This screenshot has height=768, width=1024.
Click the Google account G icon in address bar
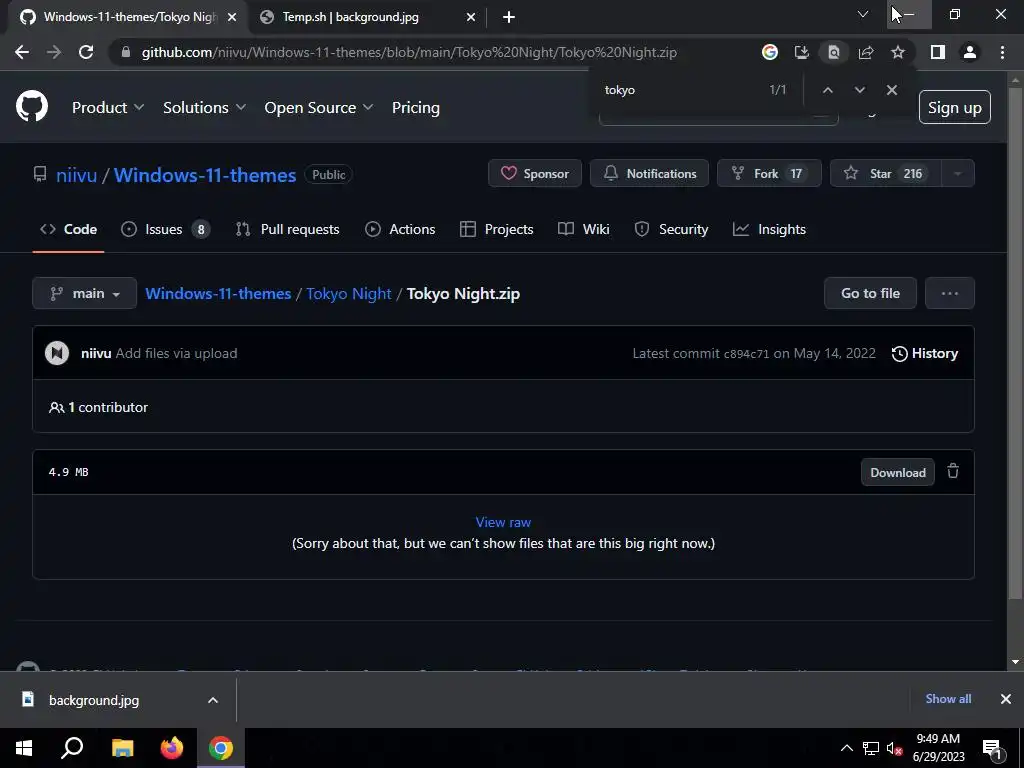[x=770, y=52]
